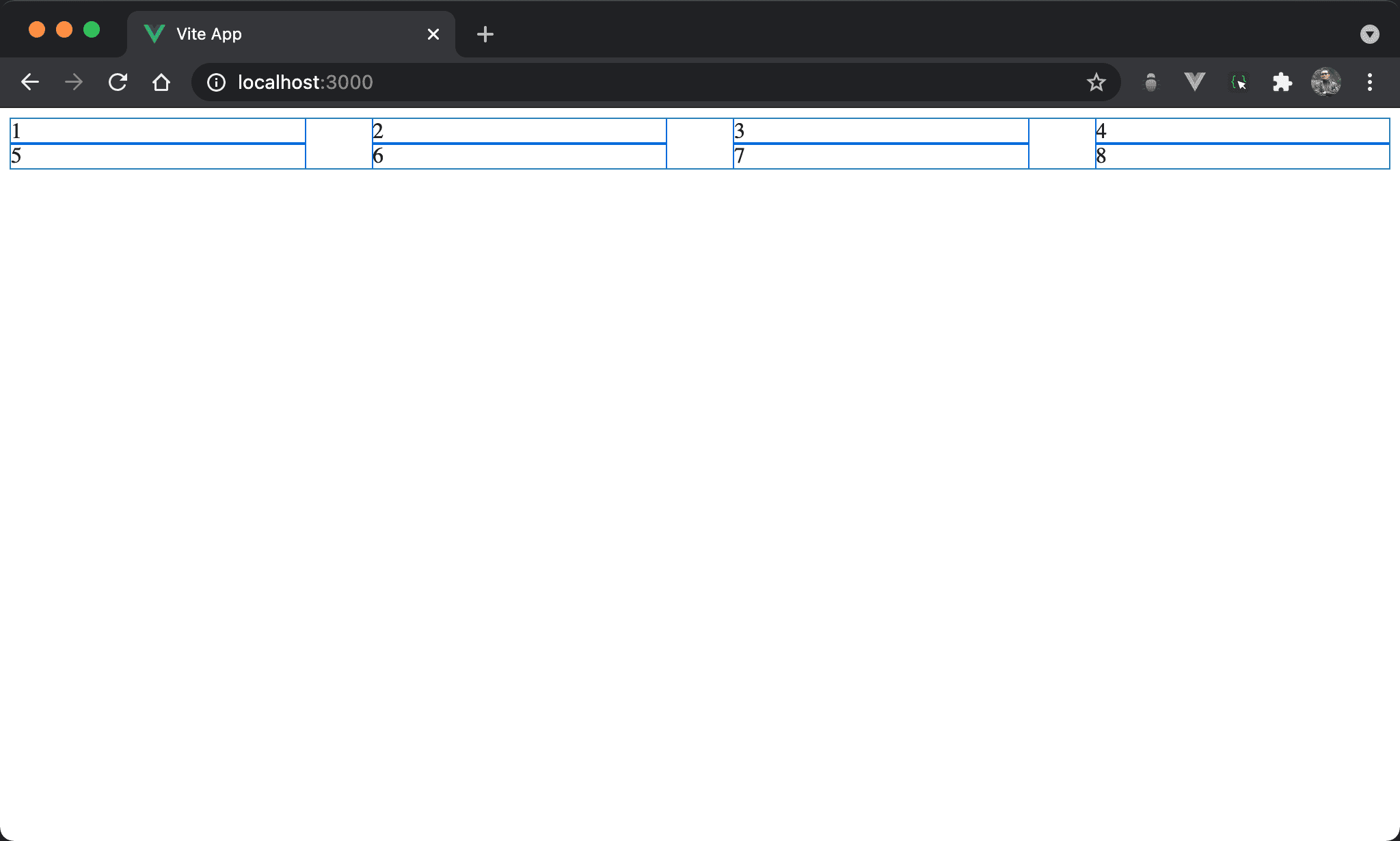
Task: Click the forward navigation arrow
Action: (74, 83)
